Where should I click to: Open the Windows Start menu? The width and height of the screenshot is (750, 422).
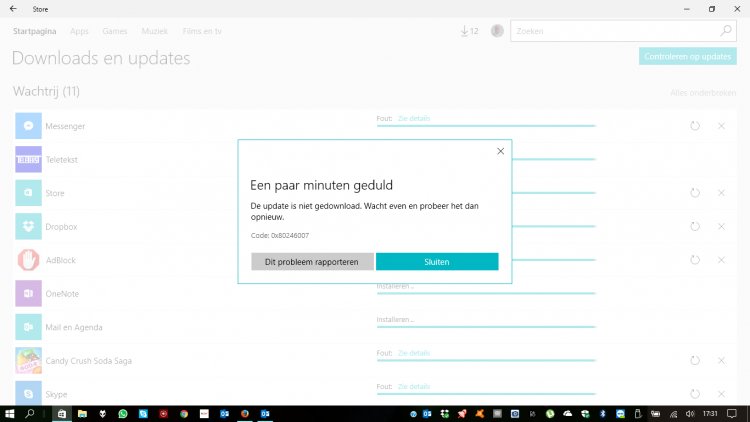tap(11, 413)
